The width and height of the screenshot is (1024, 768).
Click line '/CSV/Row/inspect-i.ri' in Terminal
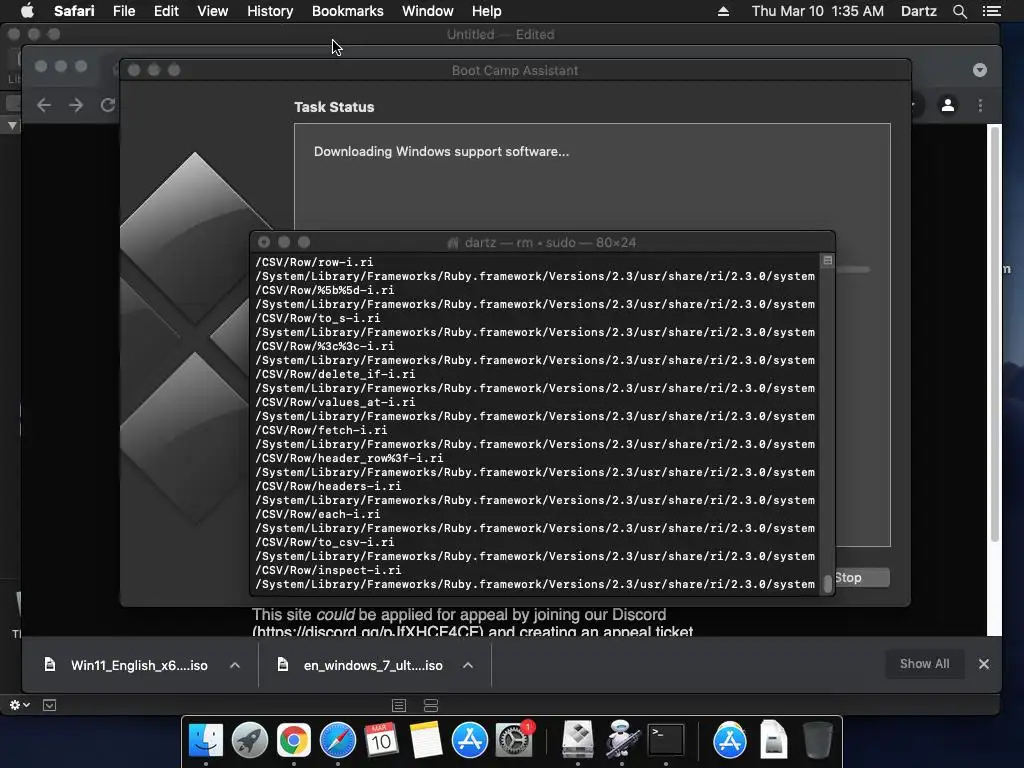pos(328,570)
